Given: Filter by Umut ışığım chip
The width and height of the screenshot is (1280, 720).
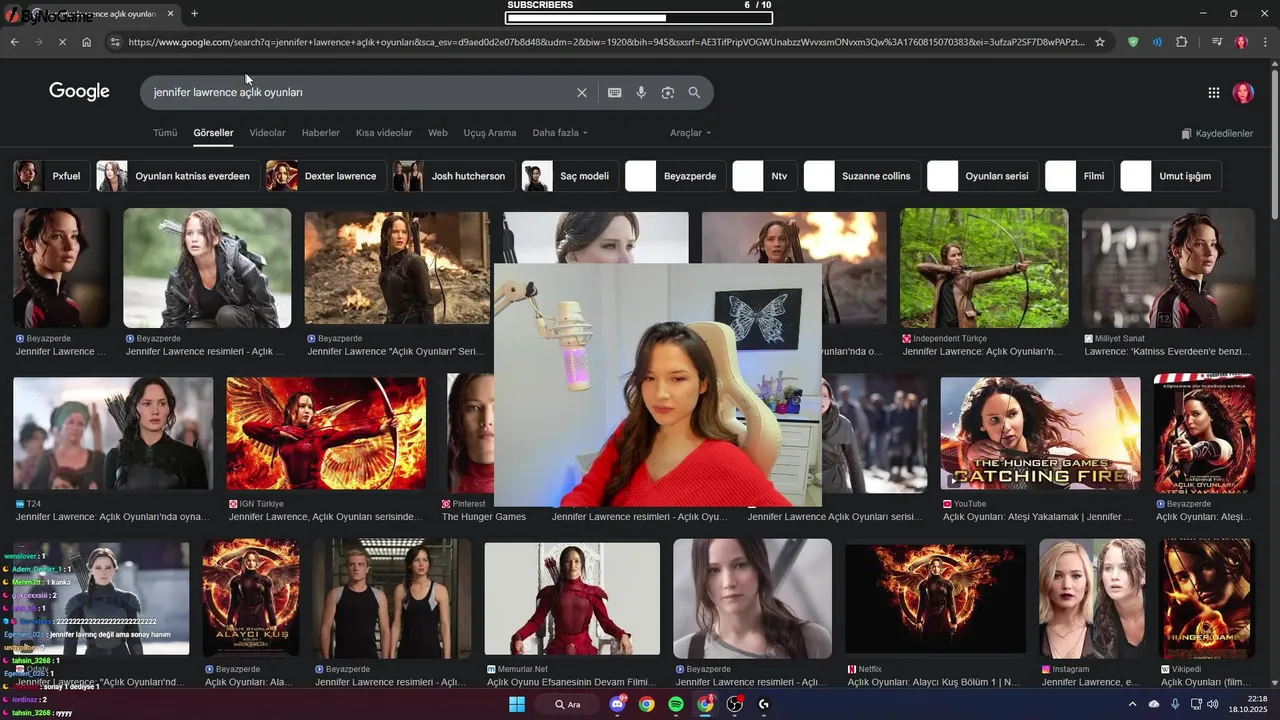Looking at the screenshot, I should pyautogui.click(x=1171, y=176).
